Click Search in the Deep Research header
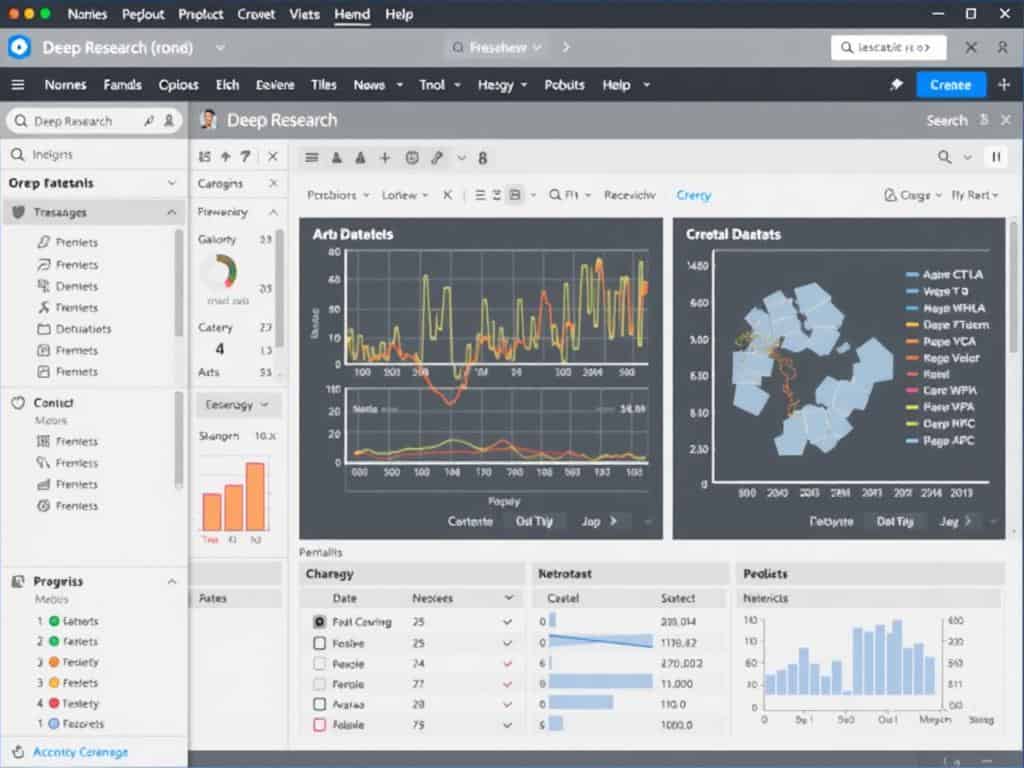The height and width of the screenshot is (768, 1024). [x=946, y=120]
